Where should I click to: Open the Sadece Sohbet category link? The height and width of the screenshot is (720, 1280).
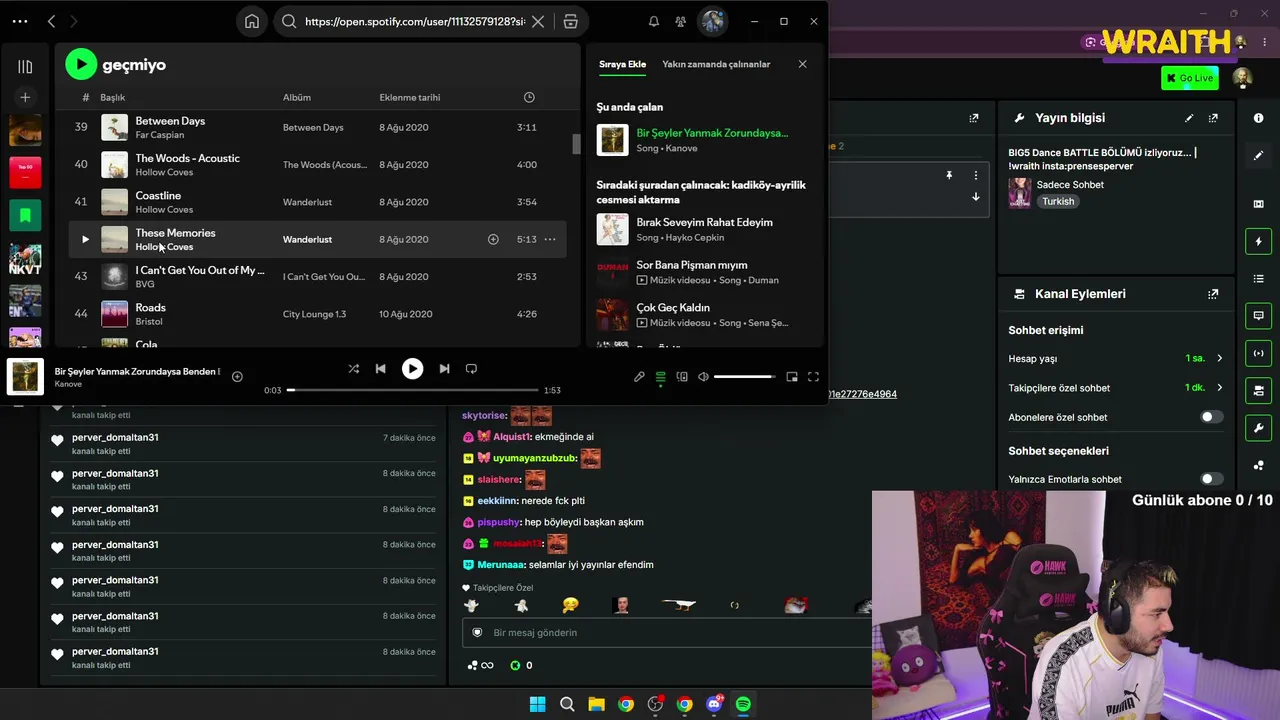point(1070,185)
